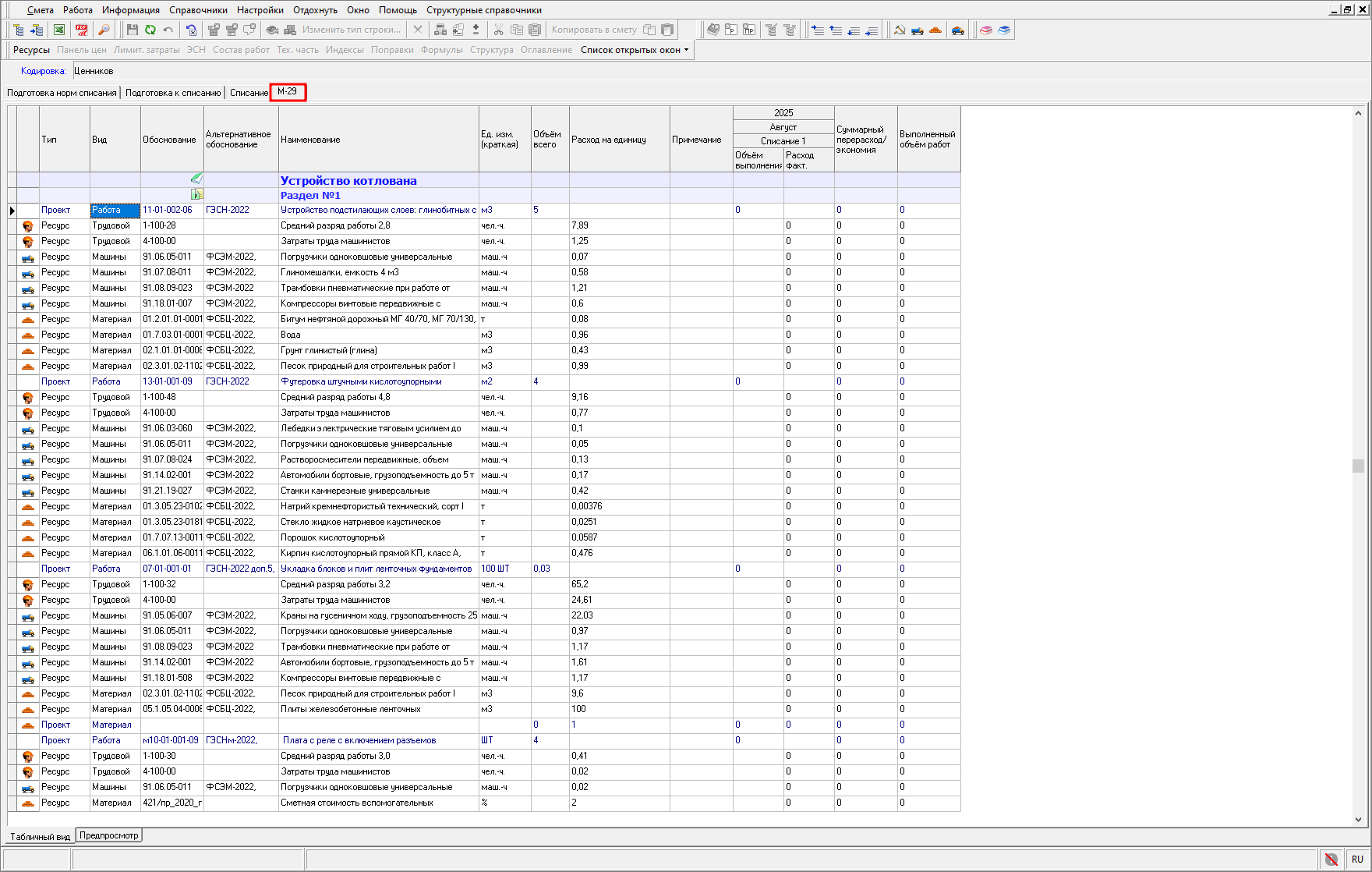
Task: Open the Подготовка норм списания tab
Action: [62, 93]
